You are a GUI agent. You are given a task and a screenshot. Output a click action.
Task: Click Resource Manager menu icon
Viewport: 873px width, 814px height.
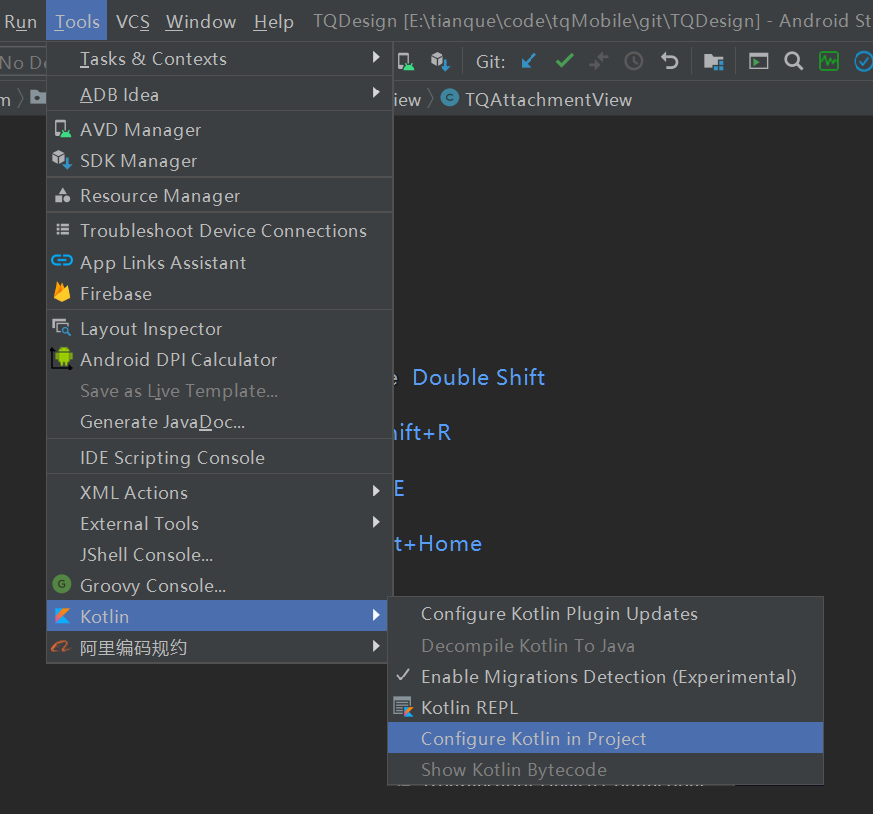(x=62, y=195)
